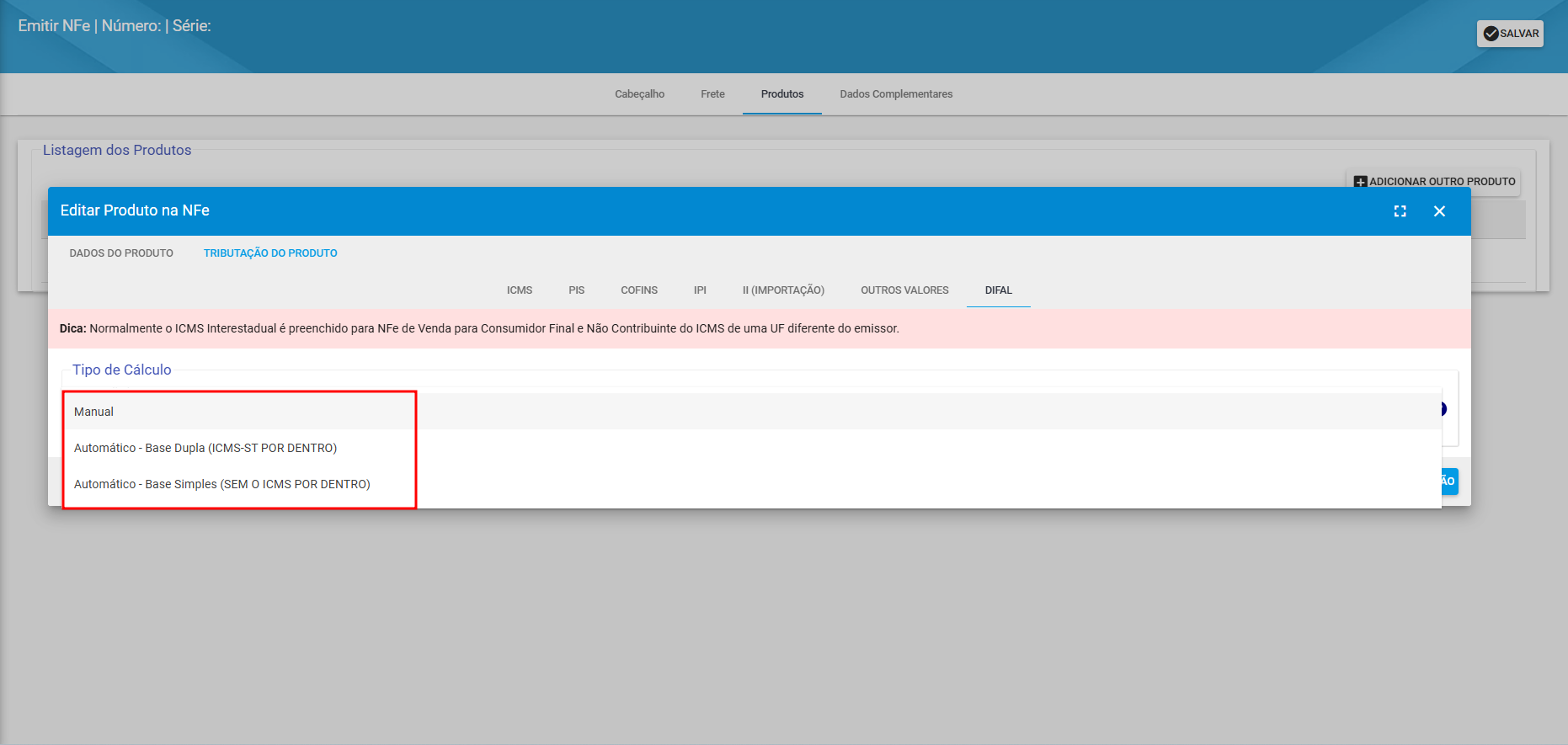Image resolution: width=1568 pixels, height=745 pixels.
Task: Open the OUTROS VALORES tab
Action: click(x=904, y=290)
